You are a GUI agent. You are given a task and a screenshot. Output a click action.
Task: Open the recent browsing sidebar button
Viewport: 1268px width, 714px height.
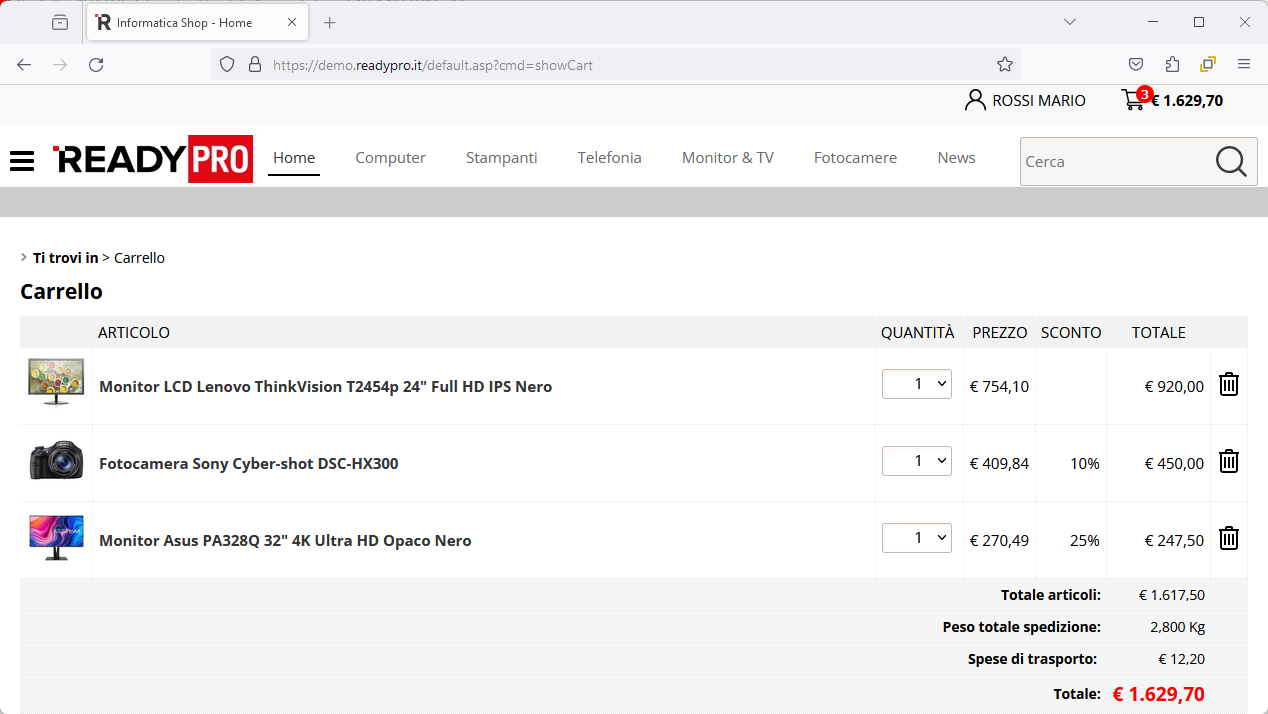tap(60, 22)
